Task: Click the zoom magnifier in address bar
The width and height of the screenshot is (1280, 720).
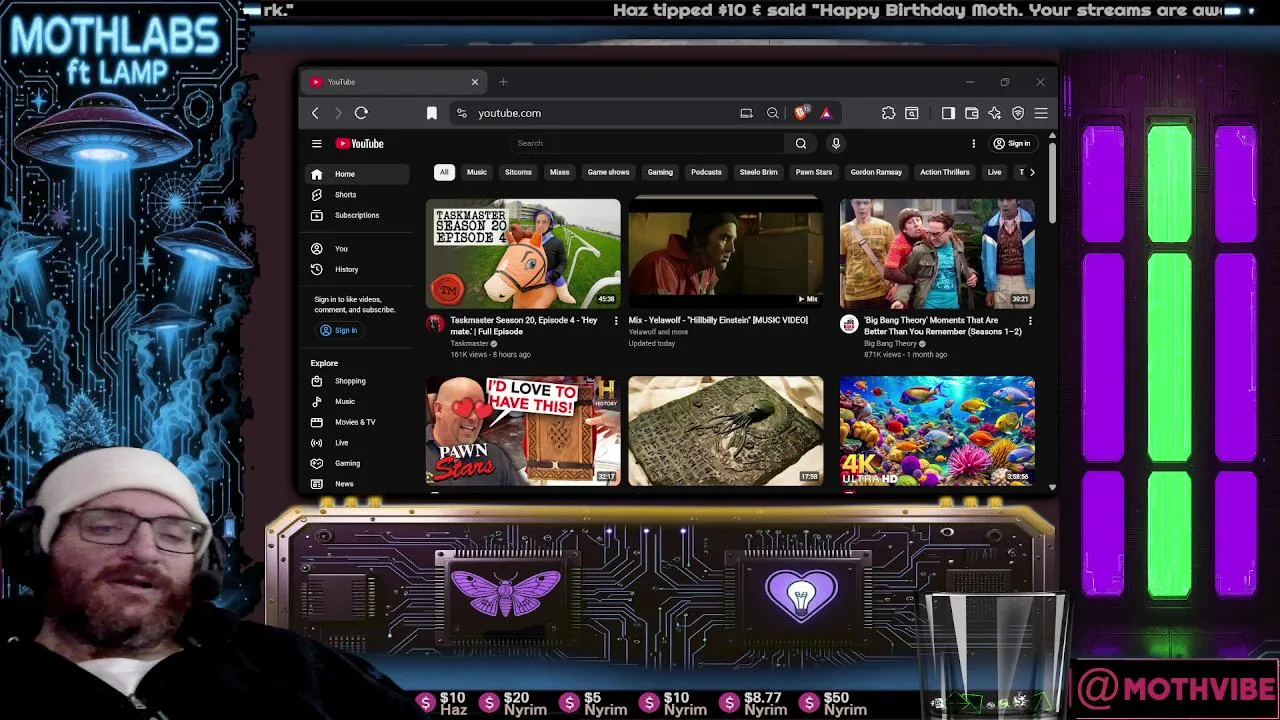Action: click(x=773, y=113)
